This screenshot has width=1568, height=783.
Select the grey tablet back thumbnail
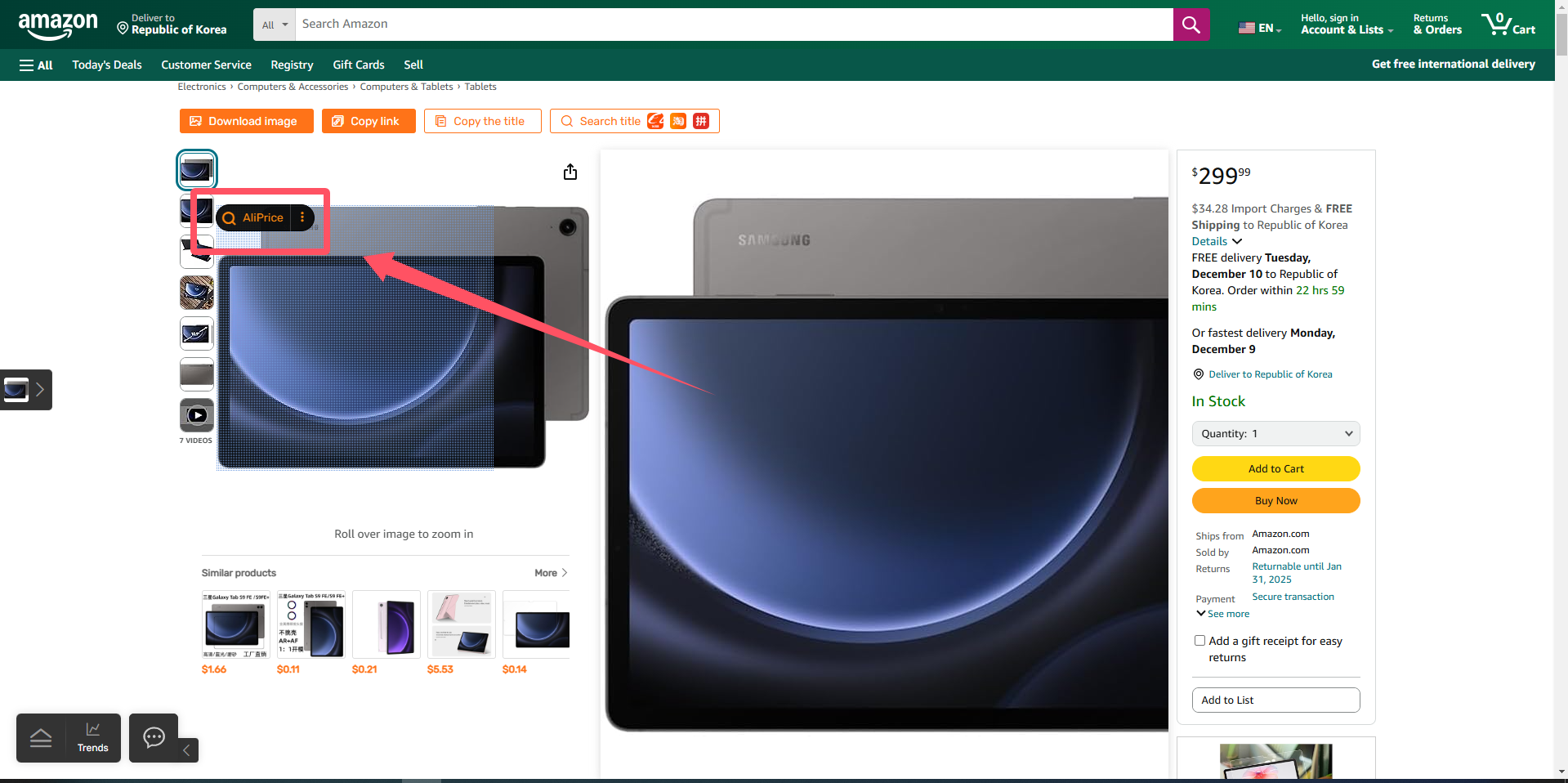(197, 374)
